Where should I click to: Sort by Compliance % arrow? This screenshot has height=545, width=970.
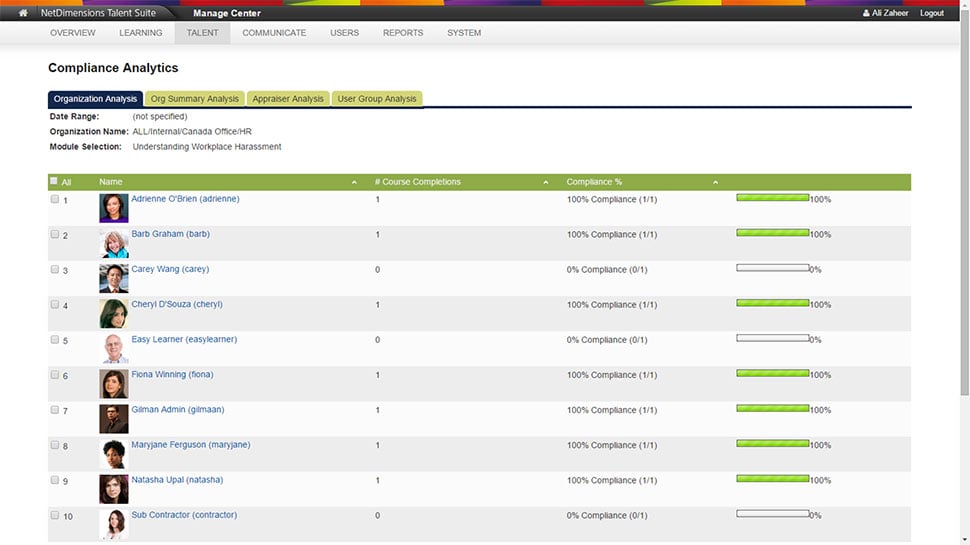[715, 182]
